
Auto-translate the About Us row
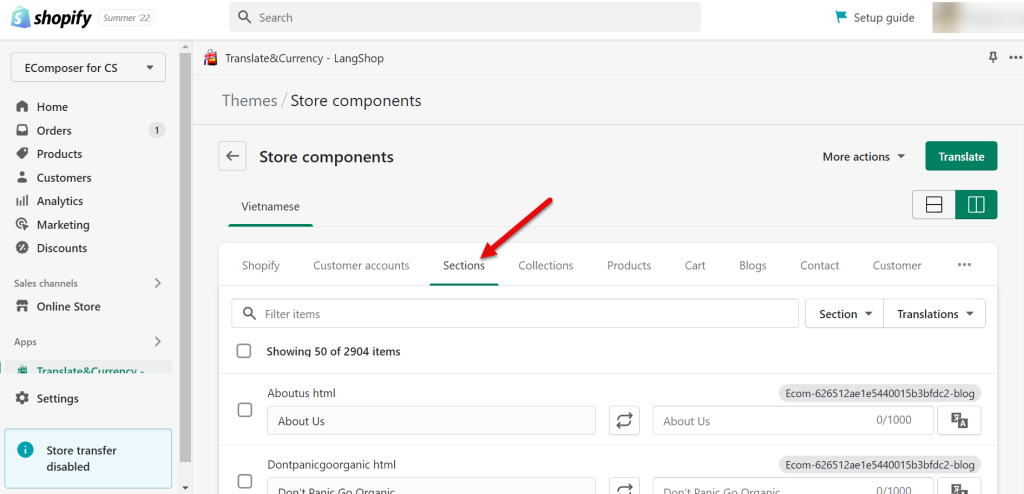(x=959, y=420)
